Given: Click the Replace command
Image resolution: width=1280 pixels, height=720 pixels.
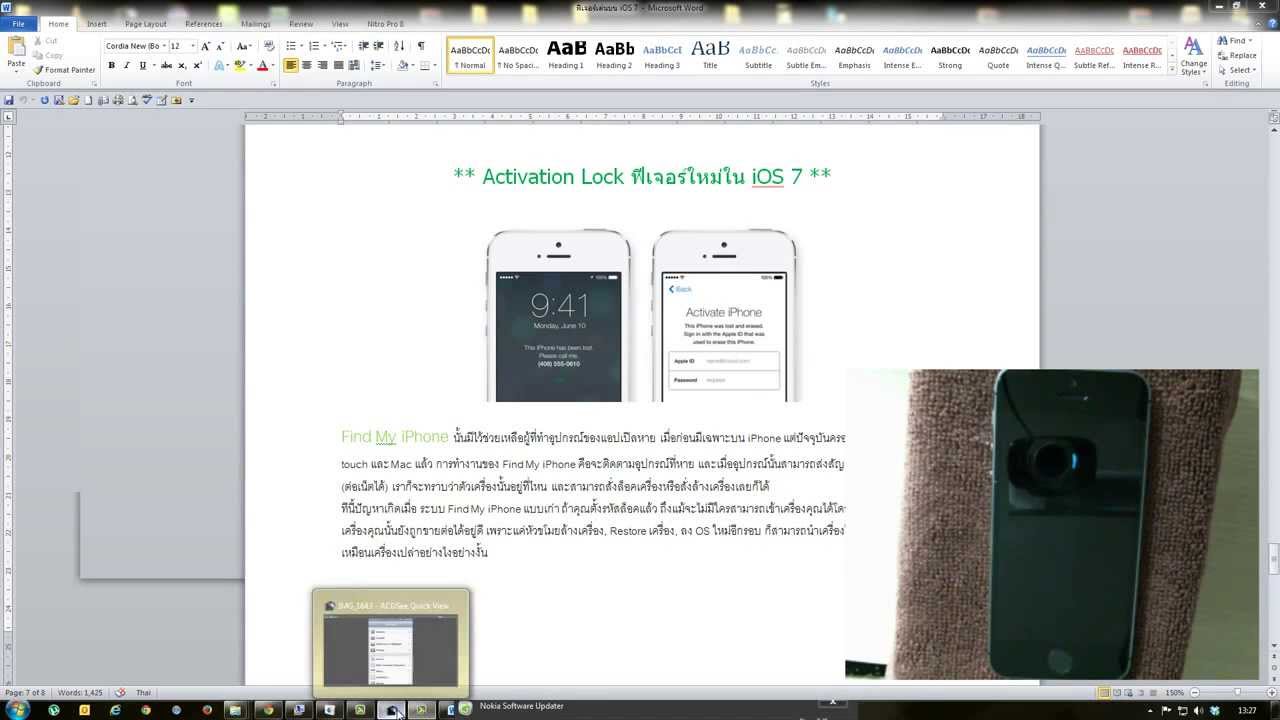Looking at the screenshot, I should 1237,56.
